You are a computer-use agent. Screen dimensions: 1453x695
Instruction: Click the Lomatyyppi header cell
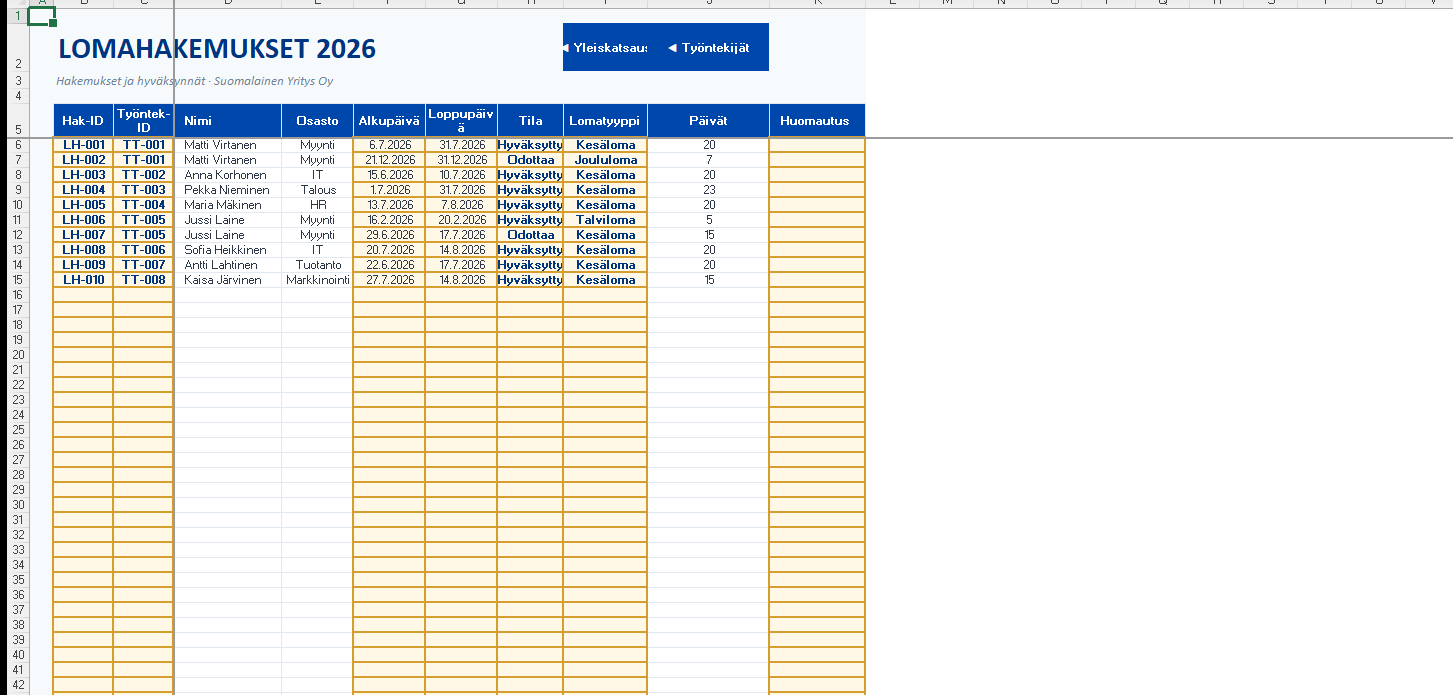coord(605,121)
